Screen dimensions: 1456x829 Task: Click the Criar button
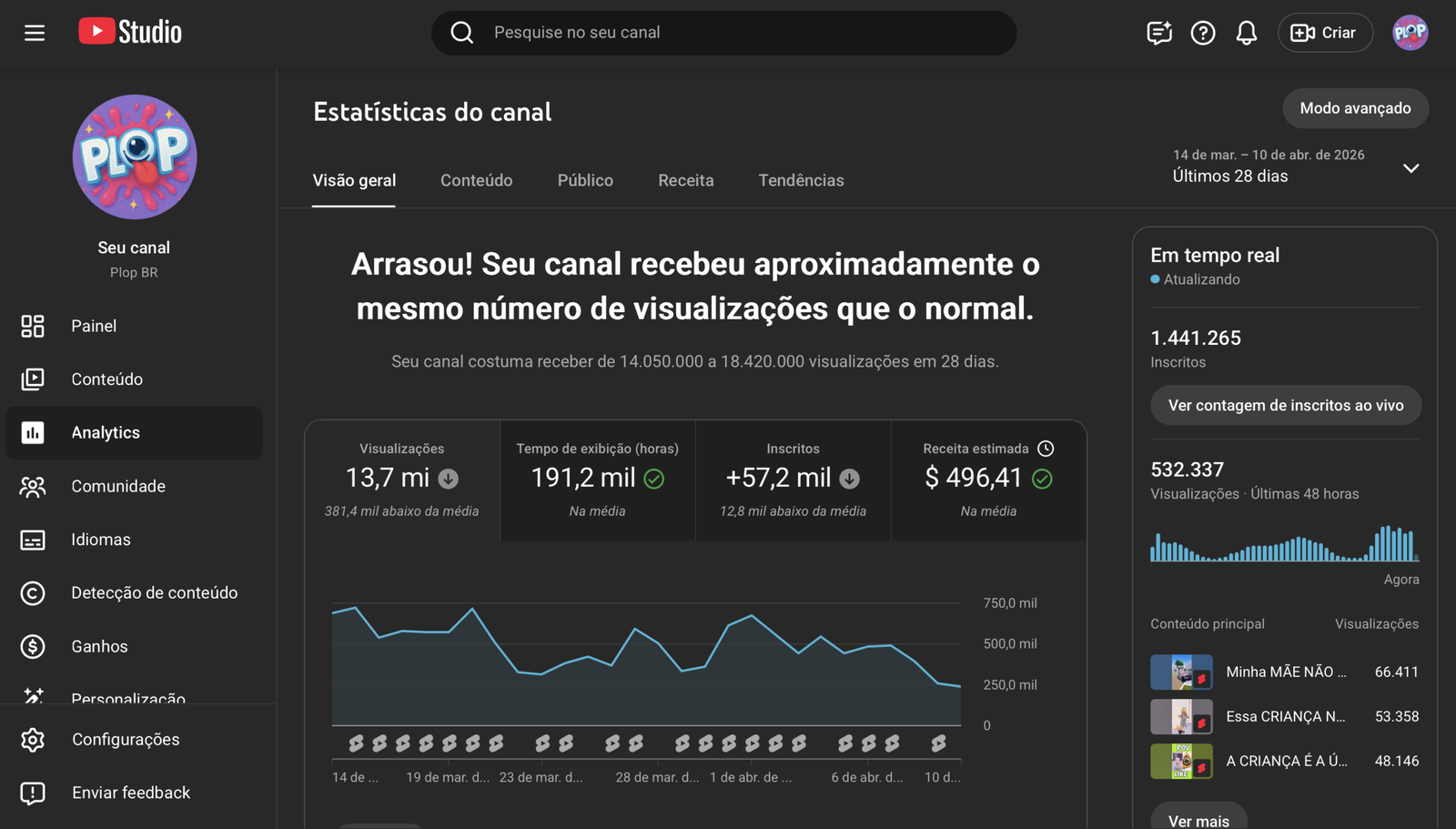[1325, 33]
